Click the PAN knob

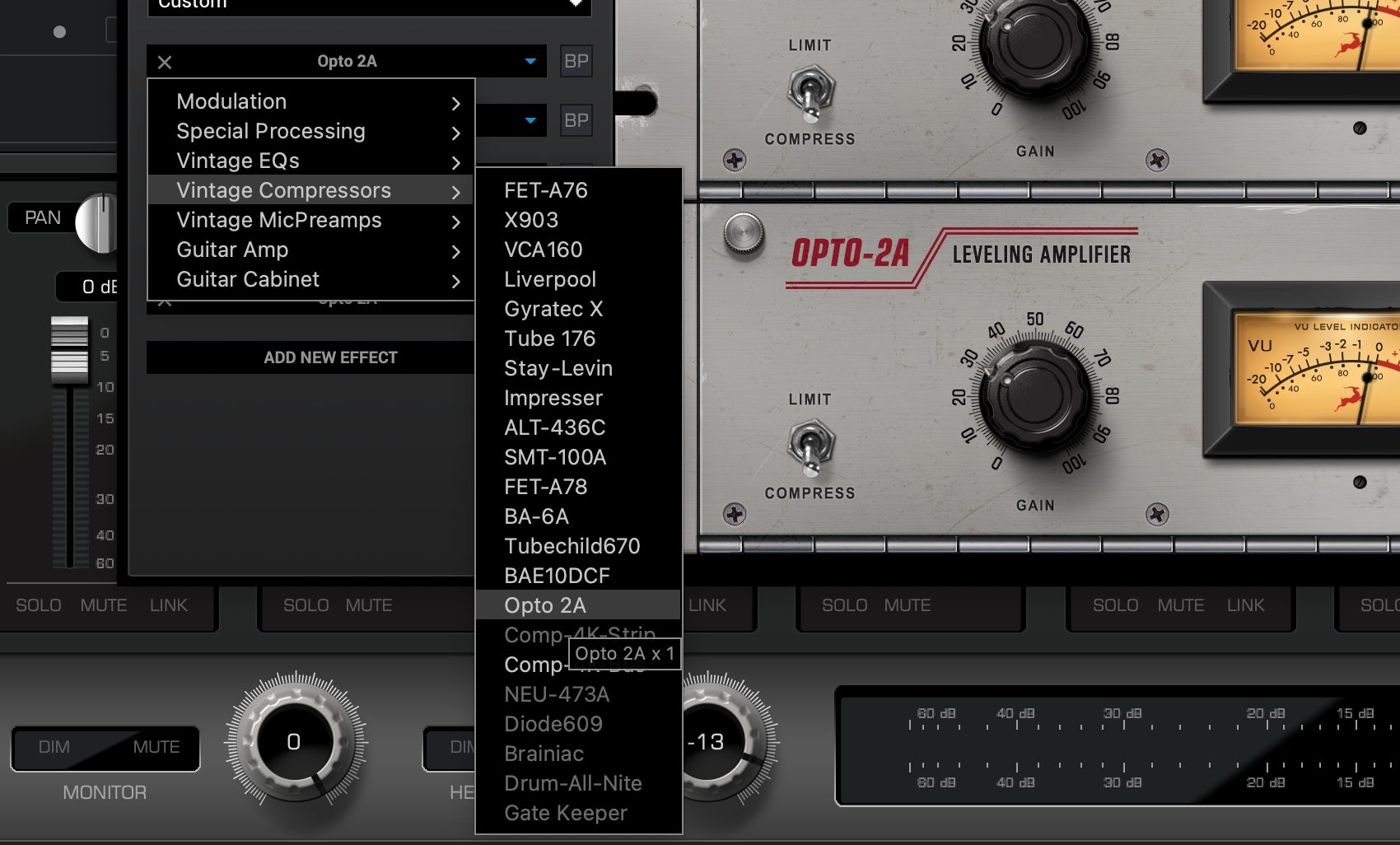[97, 223]
